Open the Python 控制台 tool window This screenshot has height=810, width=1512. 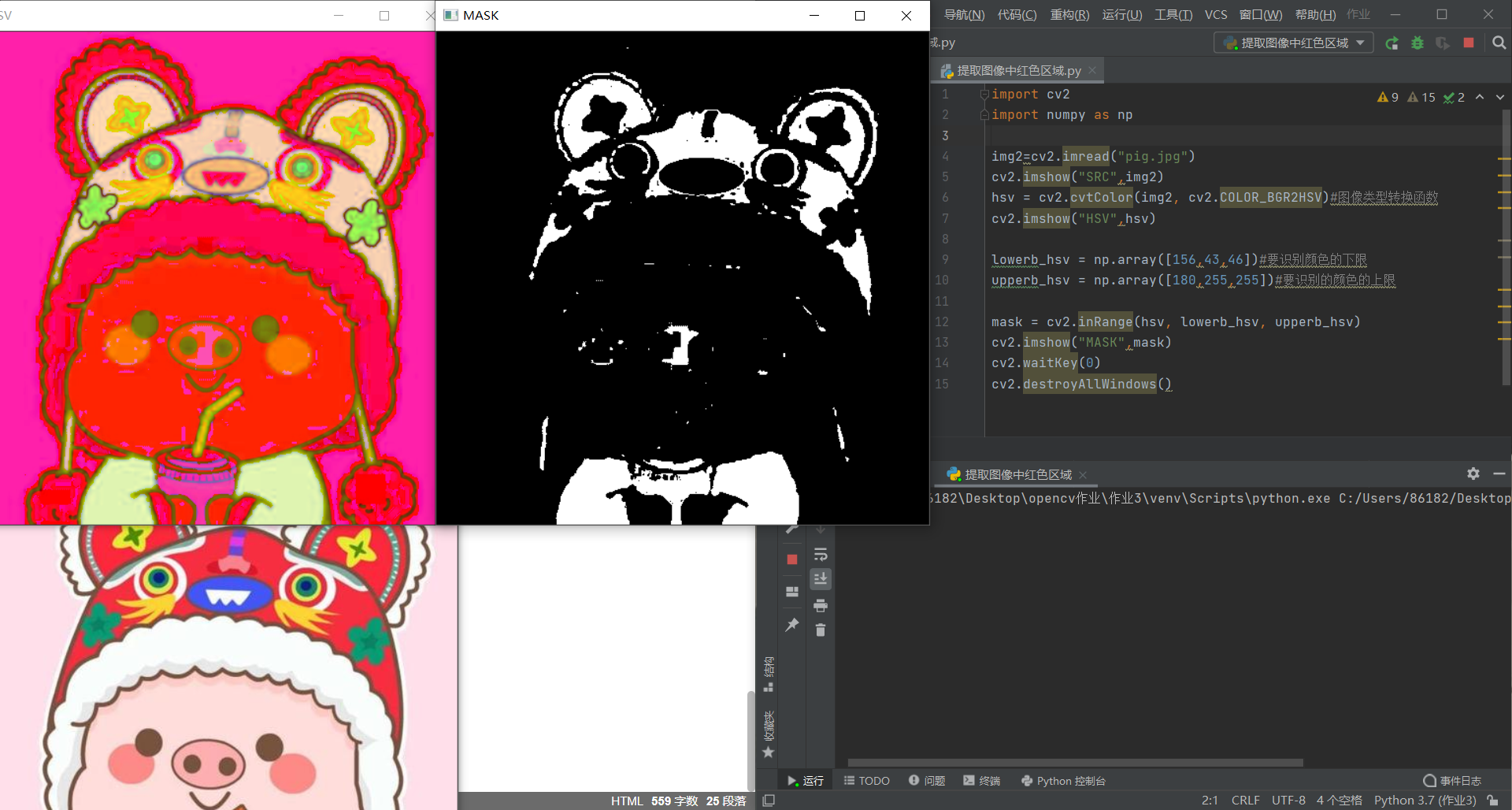coord(1063,780)
